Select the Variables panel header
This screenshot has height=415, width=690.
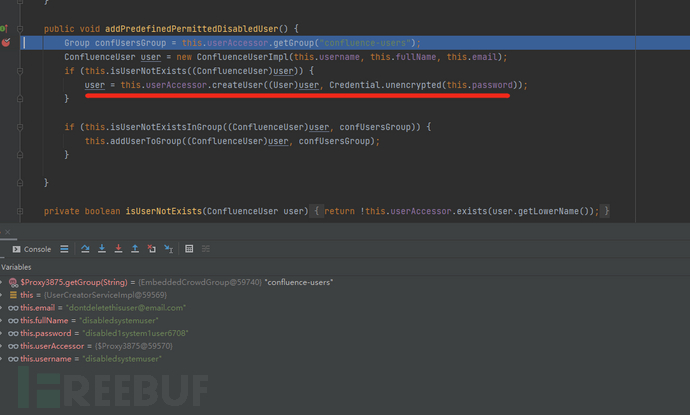point(16,267)
